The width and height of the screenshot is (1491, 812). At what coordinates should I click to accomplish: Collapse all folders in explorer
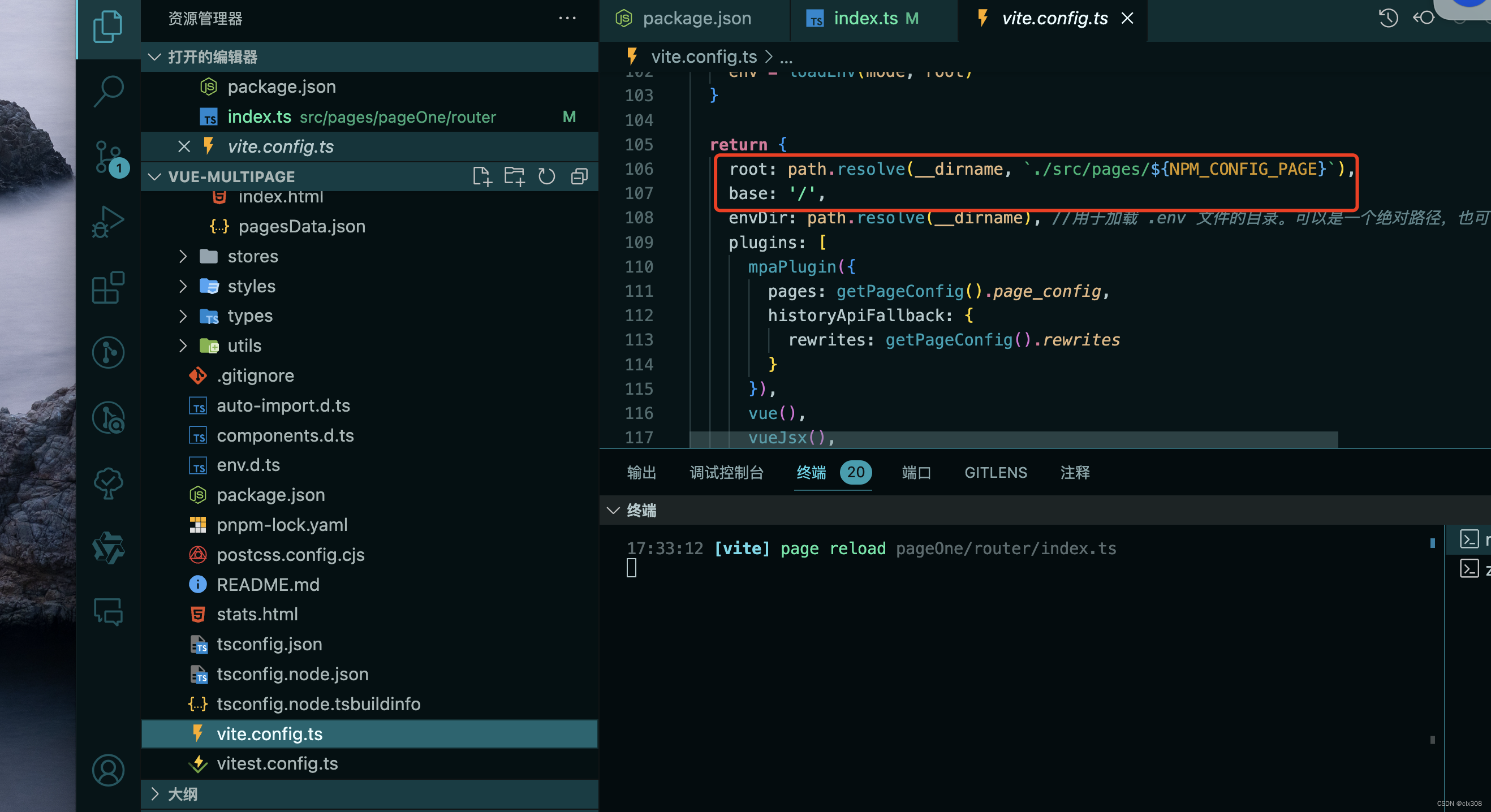(579, 176)
